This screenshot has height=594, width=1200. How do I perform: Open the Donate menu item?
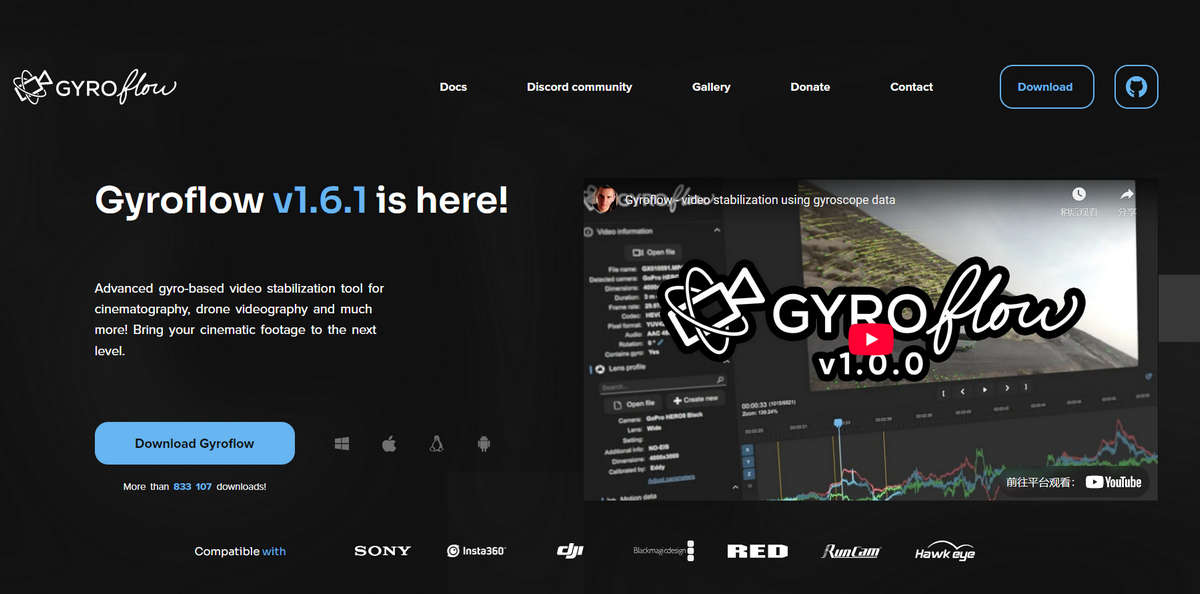coord(810,87)
